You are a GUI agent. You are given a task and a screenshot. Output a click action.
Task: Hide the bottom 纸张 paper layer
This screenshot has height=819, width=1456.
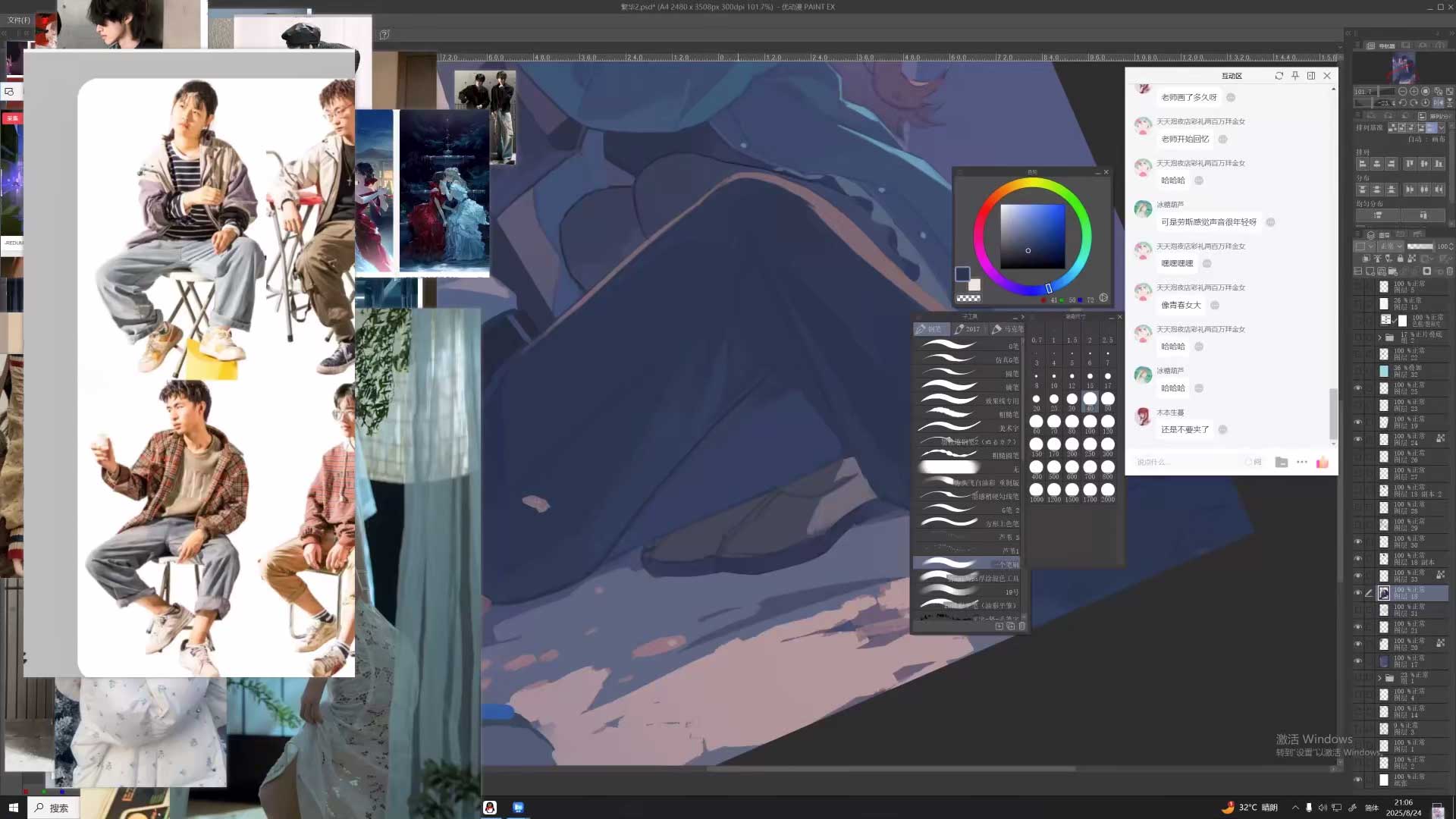tap(1357, 780)
